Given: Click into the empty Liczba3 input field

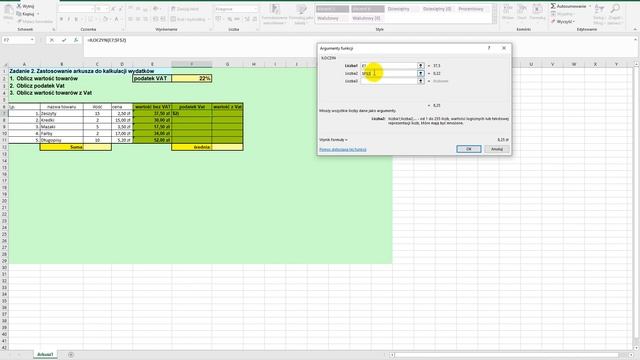Looking at the screenshot, I should (389, 81).
